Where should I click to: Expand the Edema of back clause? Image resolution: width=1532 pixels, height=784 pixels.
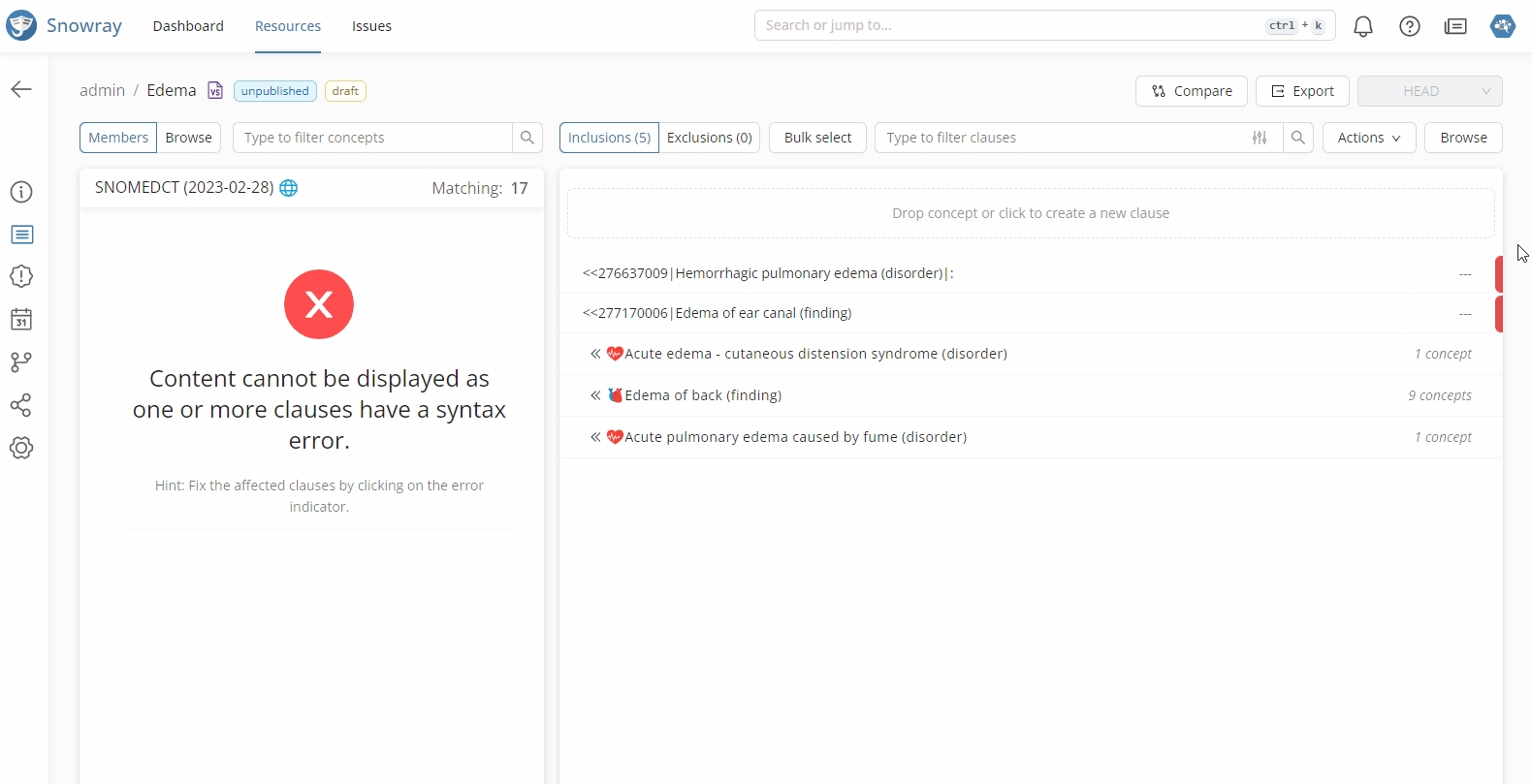[x=595, y=395]
